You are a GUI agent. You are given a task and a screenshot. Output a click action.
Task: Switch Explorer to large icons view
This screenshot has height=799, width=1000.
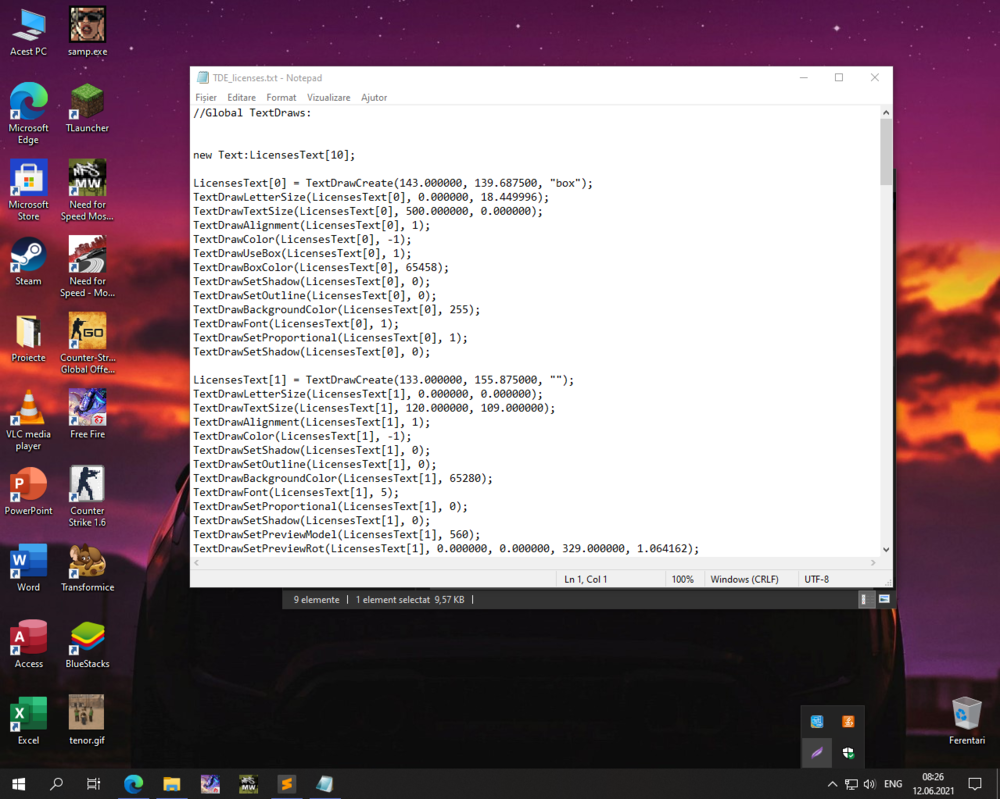884,599
